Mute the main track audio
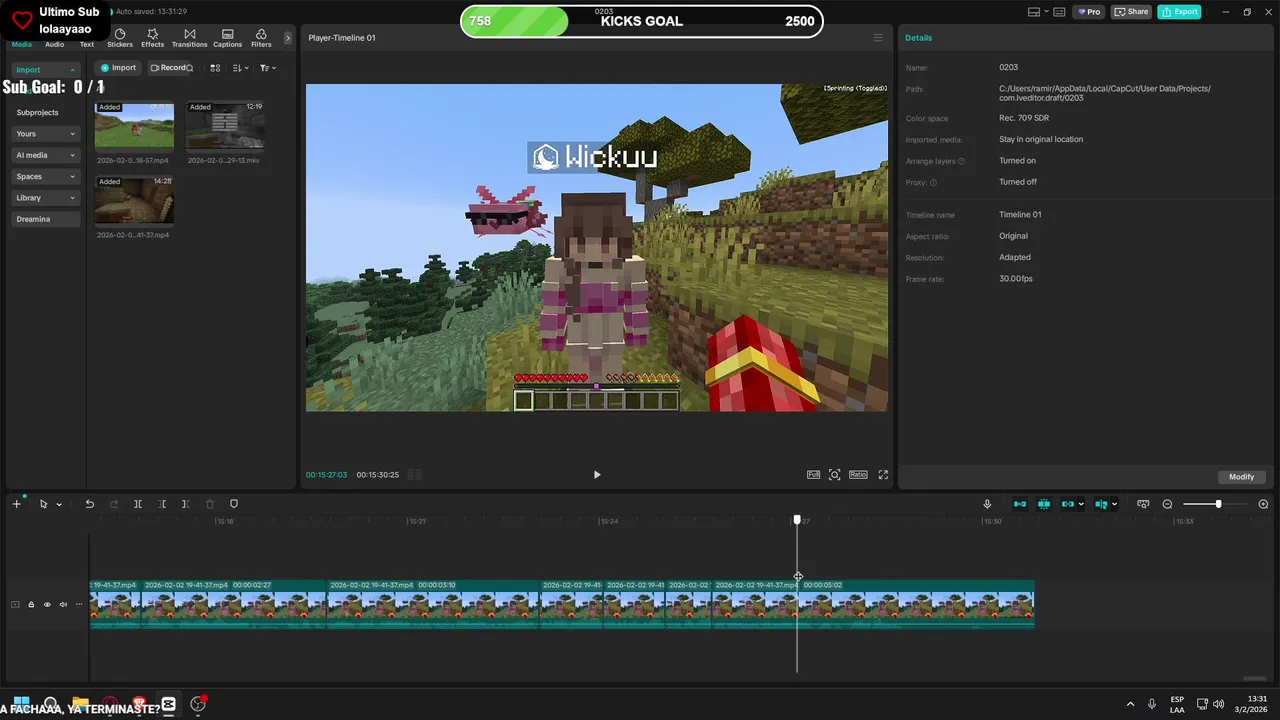Image resolution: width=1280 pixels, height=720 pixels. coord(63,604)
